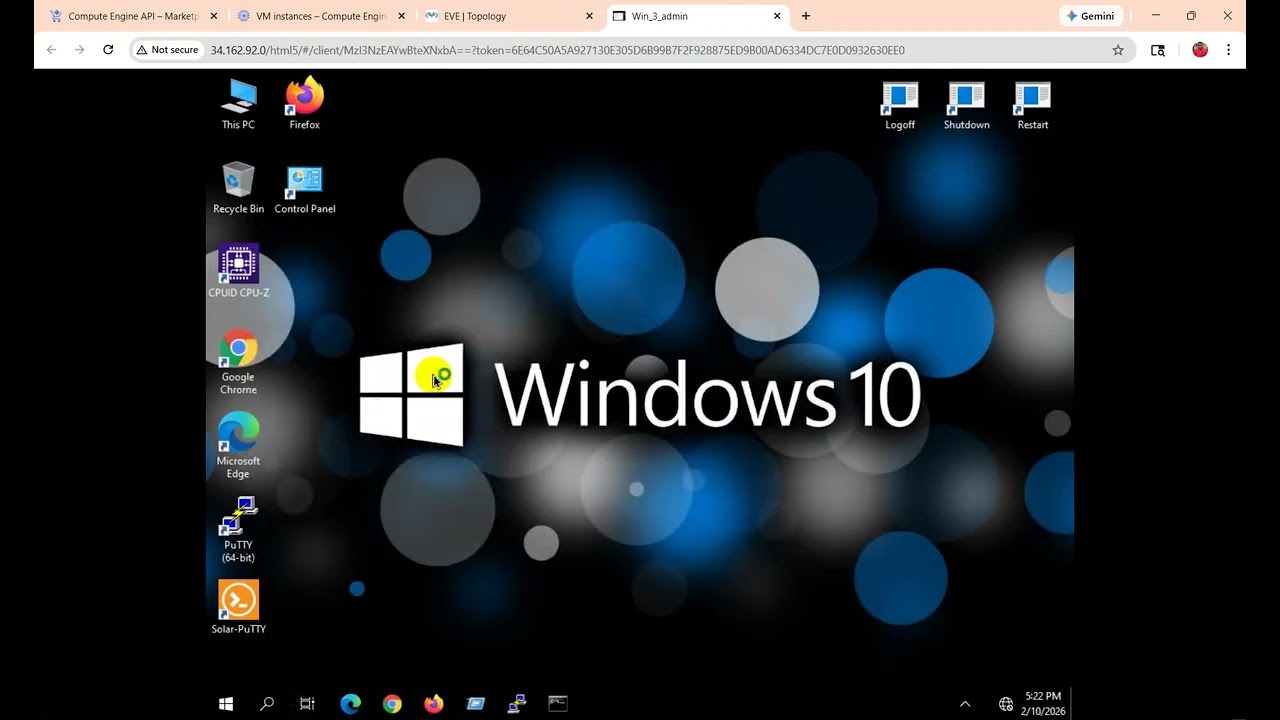Switch to the VM instances tab
The height and width of the screenshot is (720, 1280).
coord(320,16)
